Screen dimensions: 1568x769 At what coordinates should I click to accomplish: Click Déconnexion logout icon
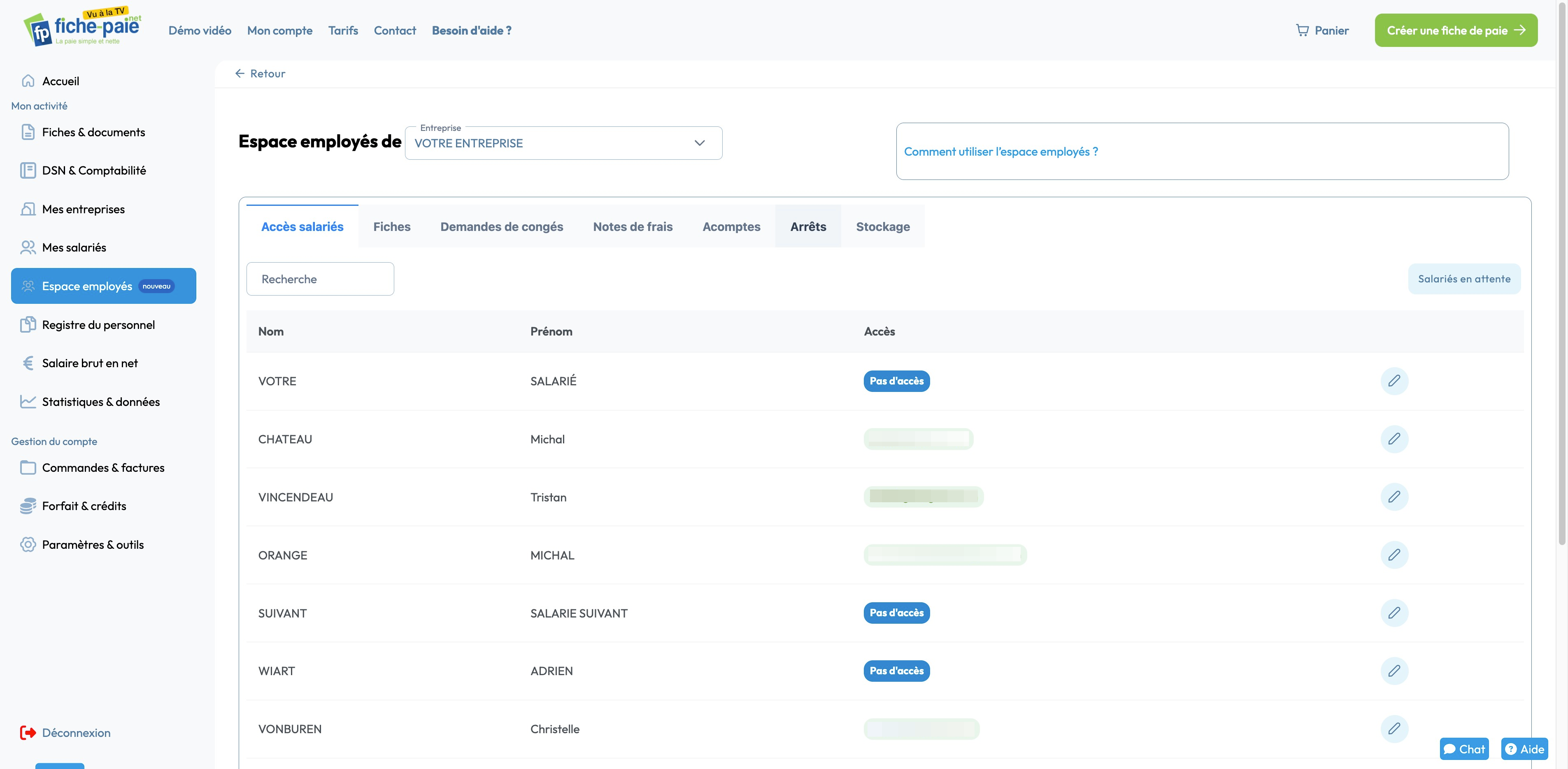(x=28, y=732)
